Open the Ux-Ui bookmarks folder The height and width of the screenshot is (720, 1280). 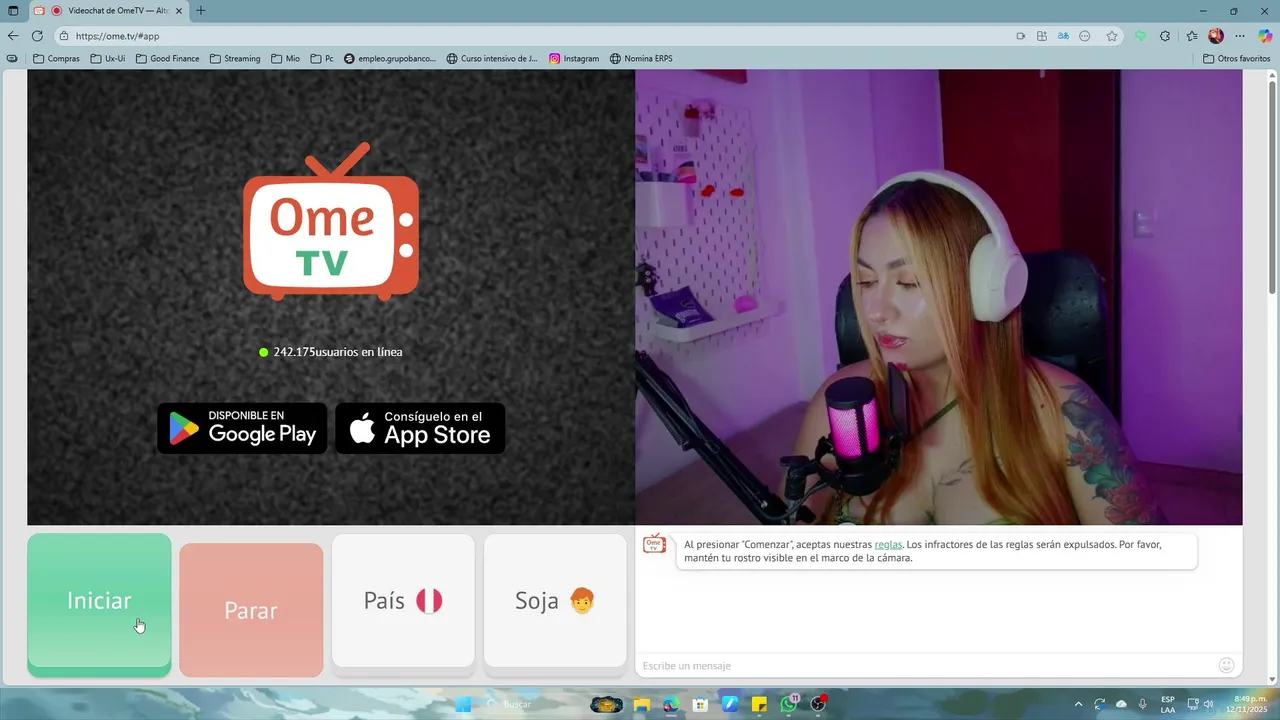[108, 59]
